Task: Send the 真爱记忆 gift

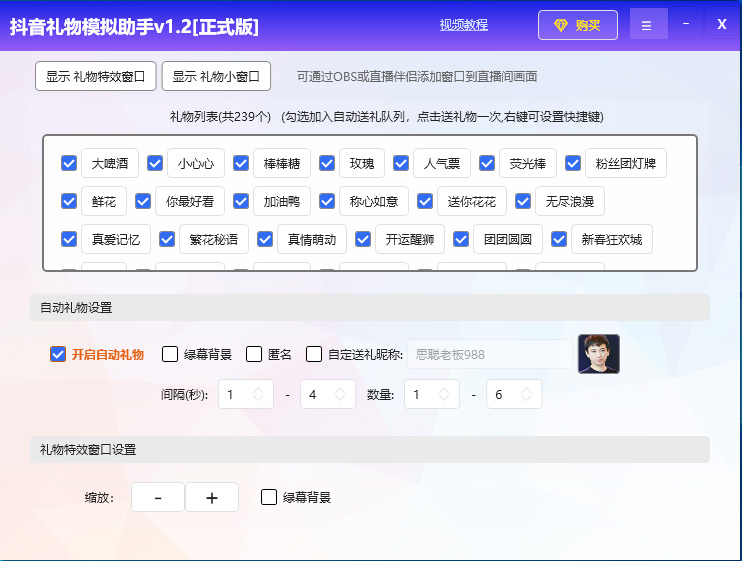Action: [x=116, y=239]
